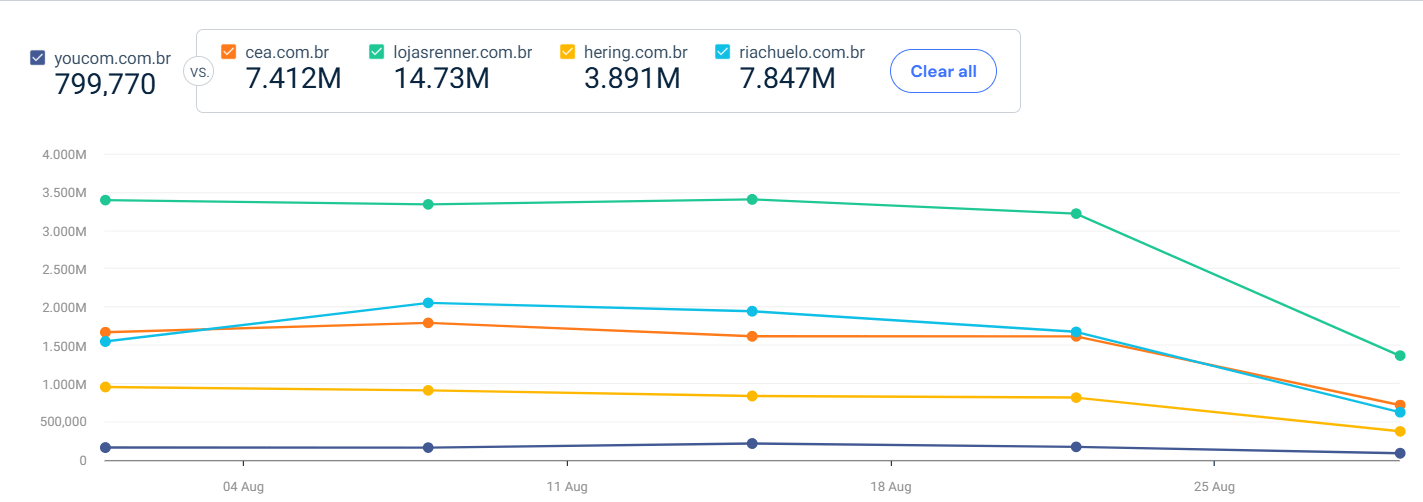Click the 11 Aug date label

tap(567, 487)
